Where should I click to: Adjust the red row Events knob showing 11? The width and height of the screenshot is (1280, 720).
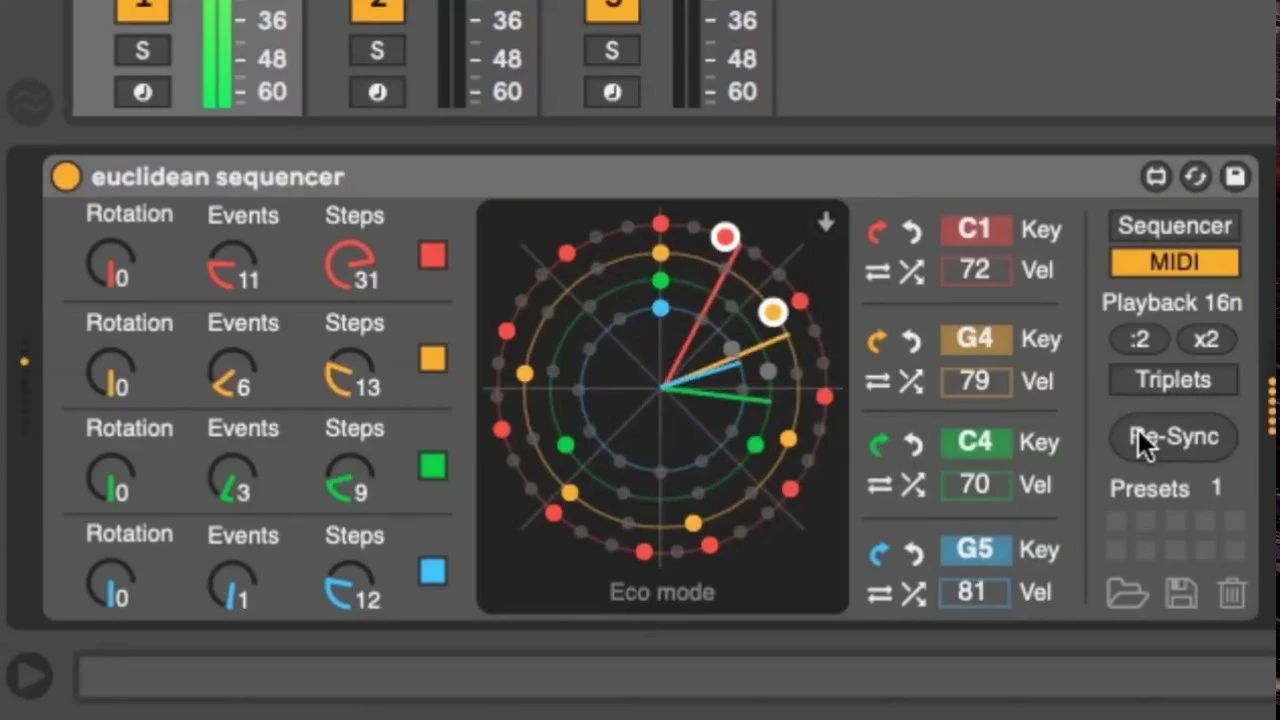tap(231, 264)
